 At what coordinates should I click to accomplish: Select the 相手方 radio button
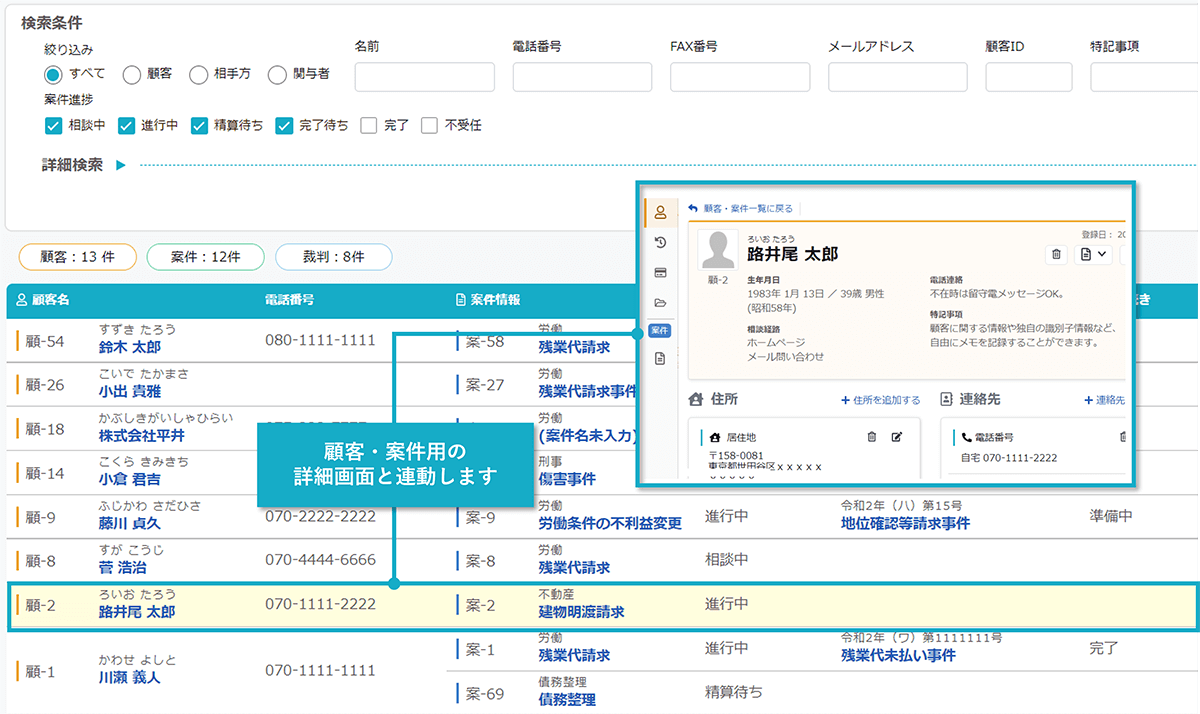tap(197, 74)
